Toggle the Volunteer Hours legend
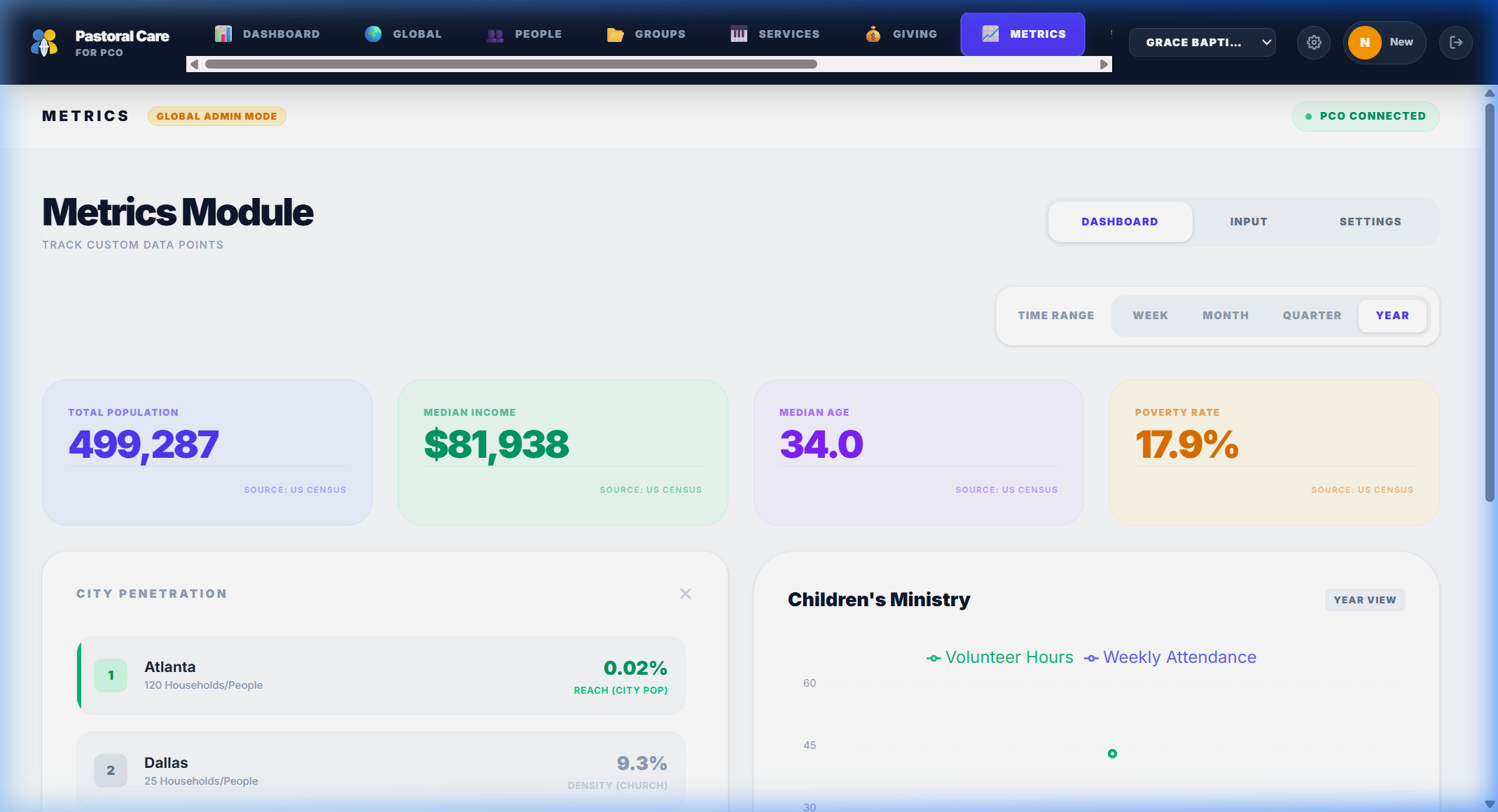 999,657
